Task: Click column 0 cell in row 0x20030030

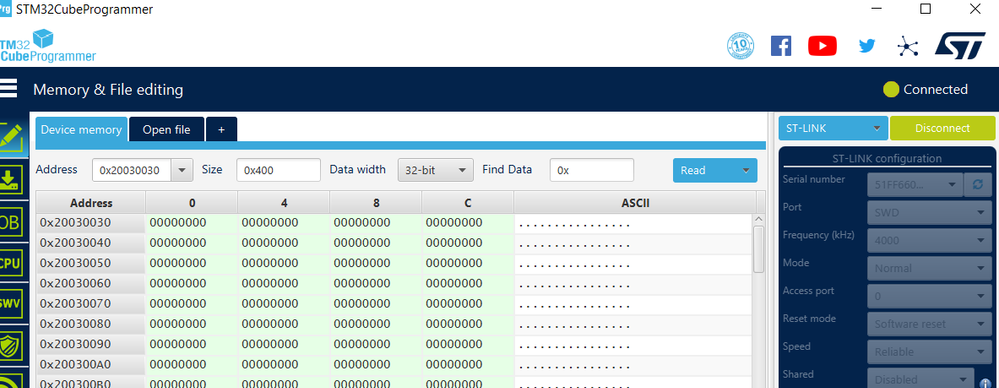Action: (x=192, y=223)
